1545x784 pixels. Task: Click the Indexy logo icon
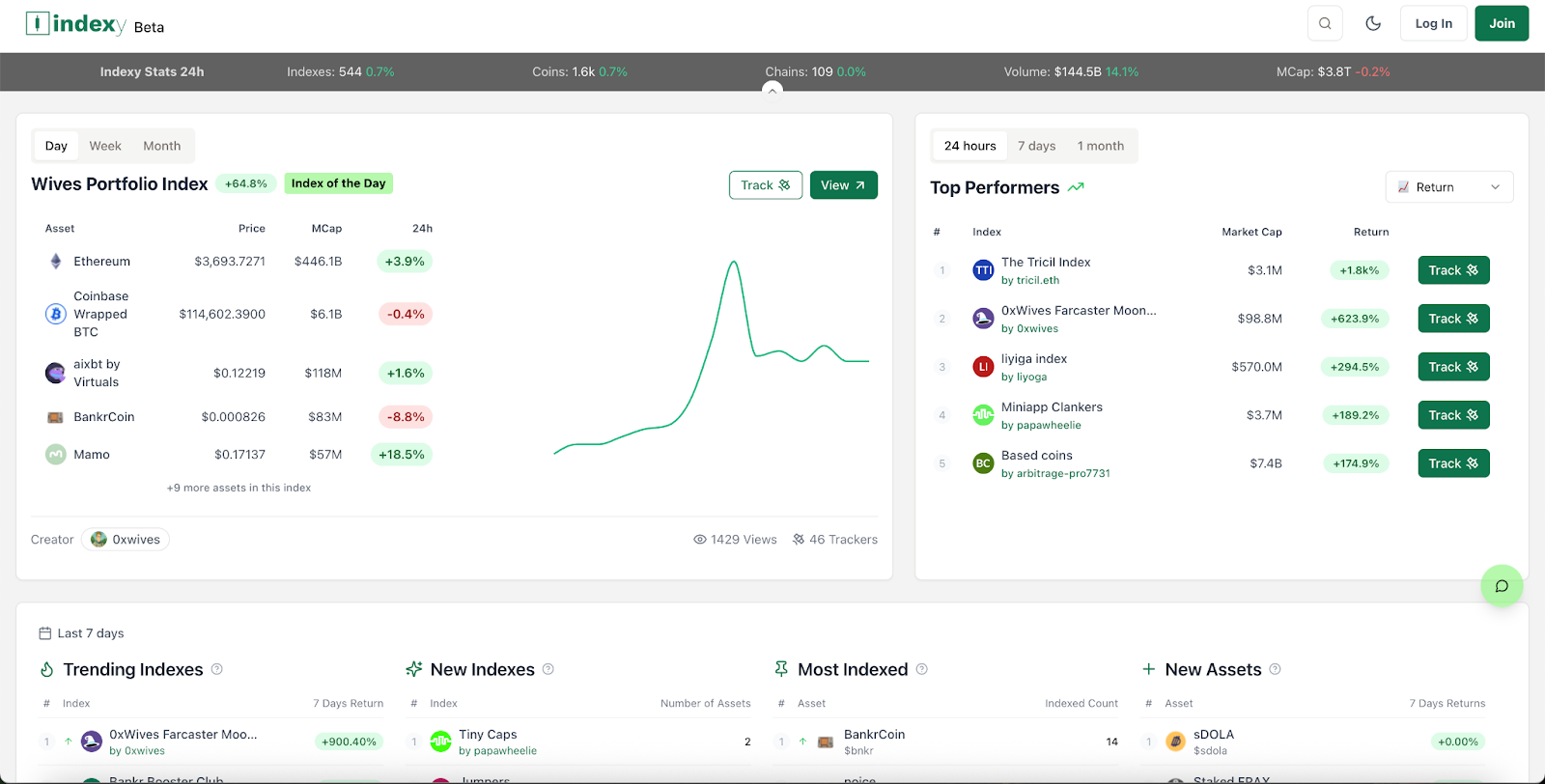pyautogui.click(x=37, y=23)
